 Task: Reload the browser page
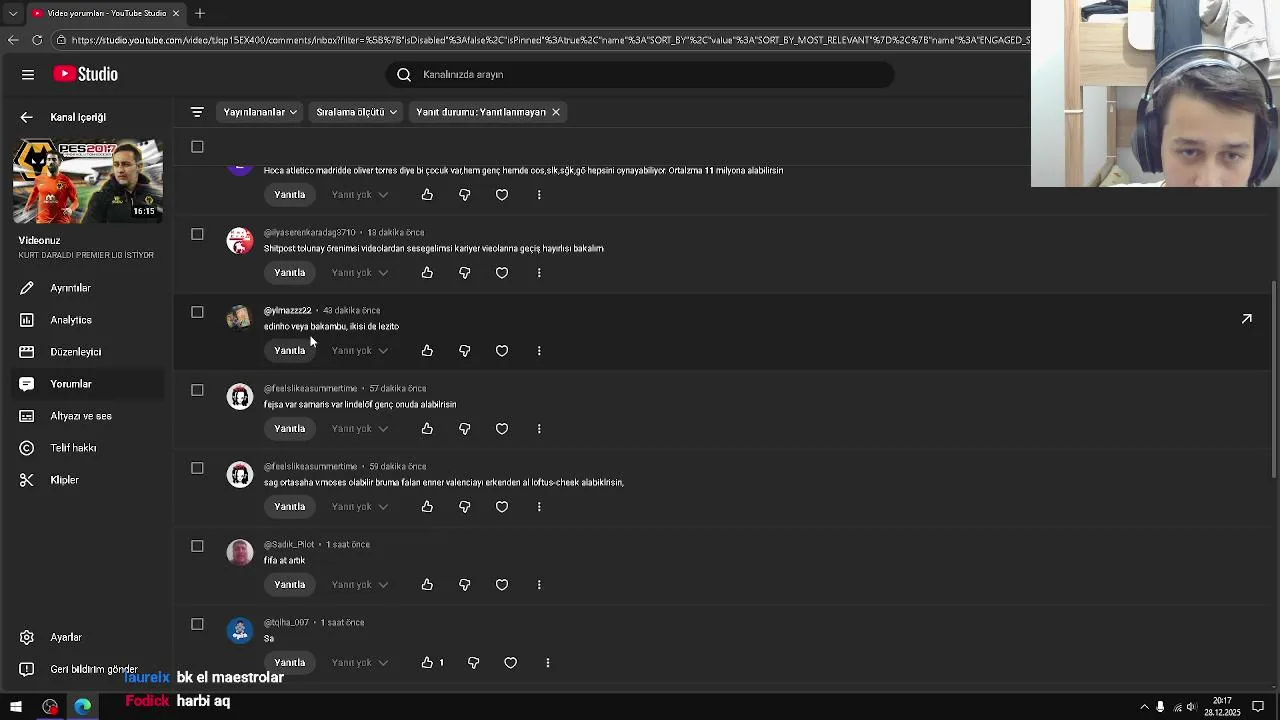point(37,40)
